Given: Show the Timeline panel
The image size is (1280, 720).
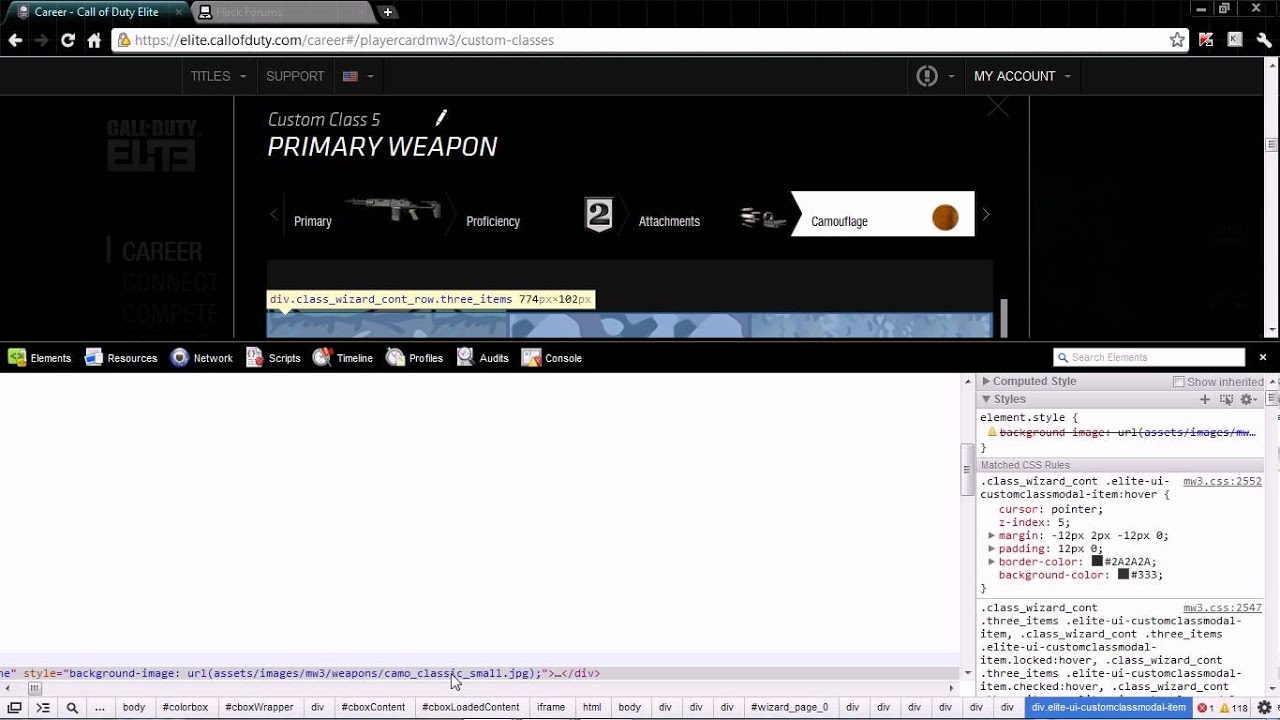Looking at the screenshot, I should pos(343,358).
